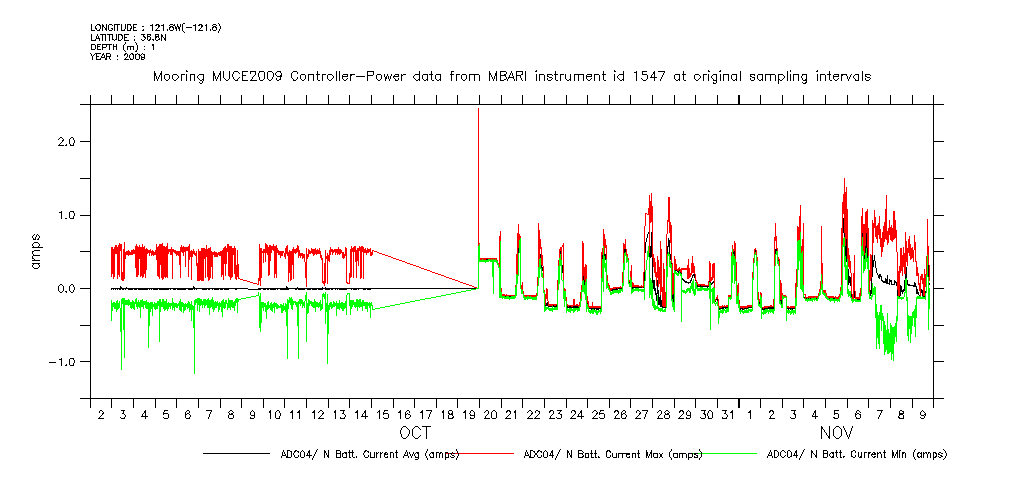Viewport: 1009px width, 504px height.
Task: Click the chart title mentioning Mooring MUCE2009
Action: point(511,76)
